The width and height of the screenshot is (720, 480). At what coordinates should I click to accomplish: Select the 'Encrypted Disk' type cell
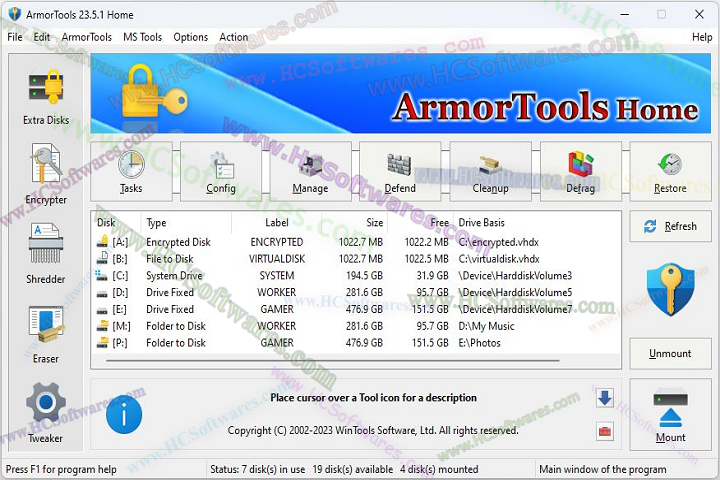(178, 242)
